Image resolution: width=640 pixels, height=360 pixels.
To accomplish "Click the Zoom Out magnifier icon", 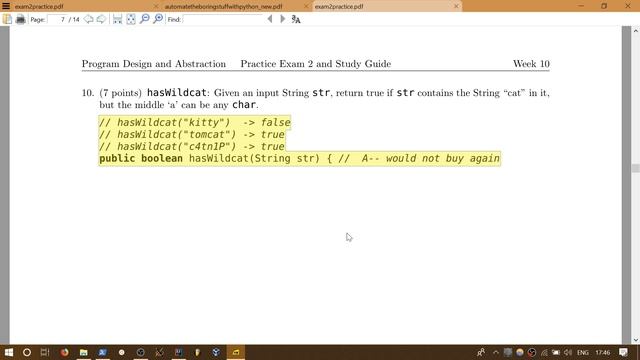I will point(144,19).
